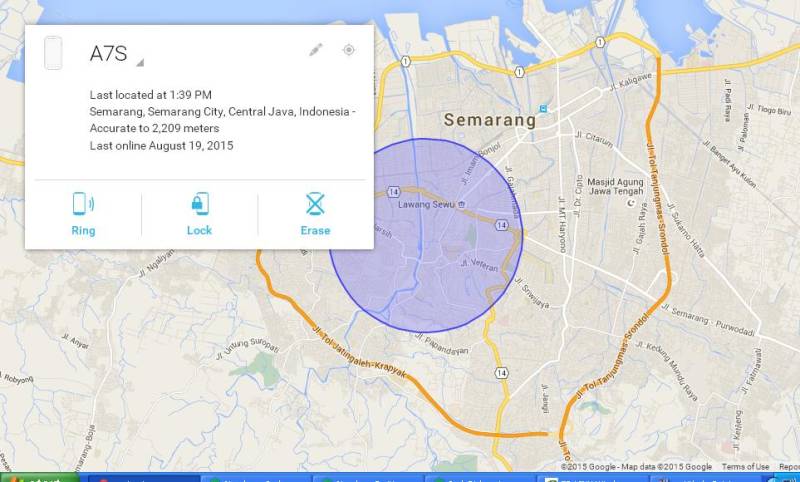Click the Masjid Agung Jawa Tengah label
Screen dimensions: 800x482
[615, 187]
